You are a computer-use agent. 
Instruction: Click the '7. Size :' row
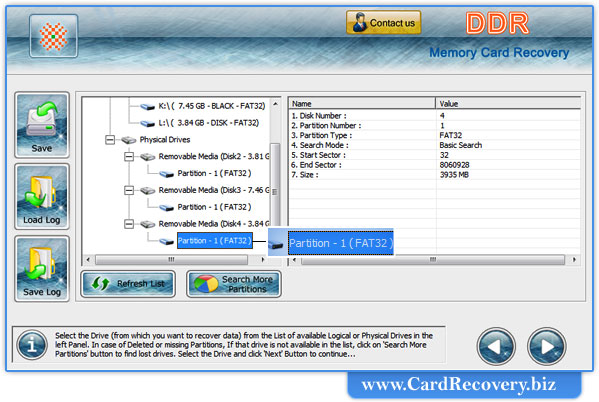point(435,175)
